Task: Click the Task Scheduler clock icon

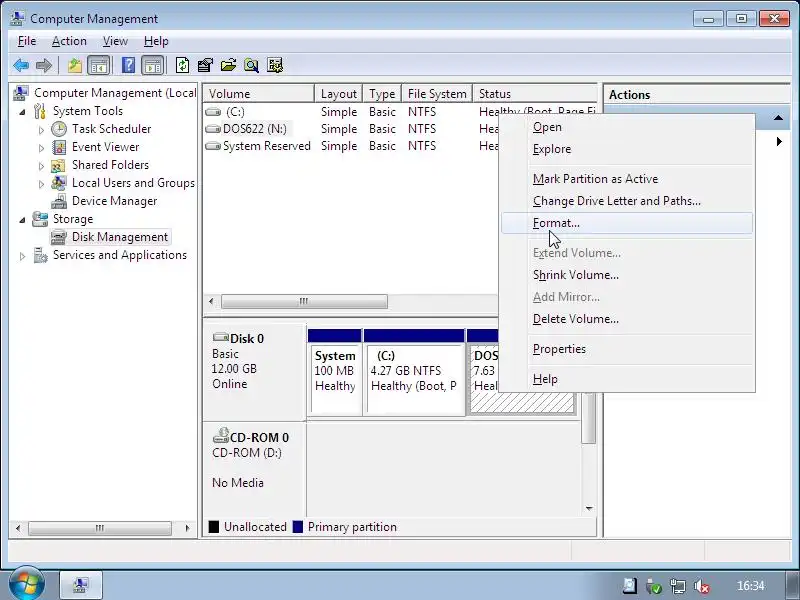Action: coord(59,129)
